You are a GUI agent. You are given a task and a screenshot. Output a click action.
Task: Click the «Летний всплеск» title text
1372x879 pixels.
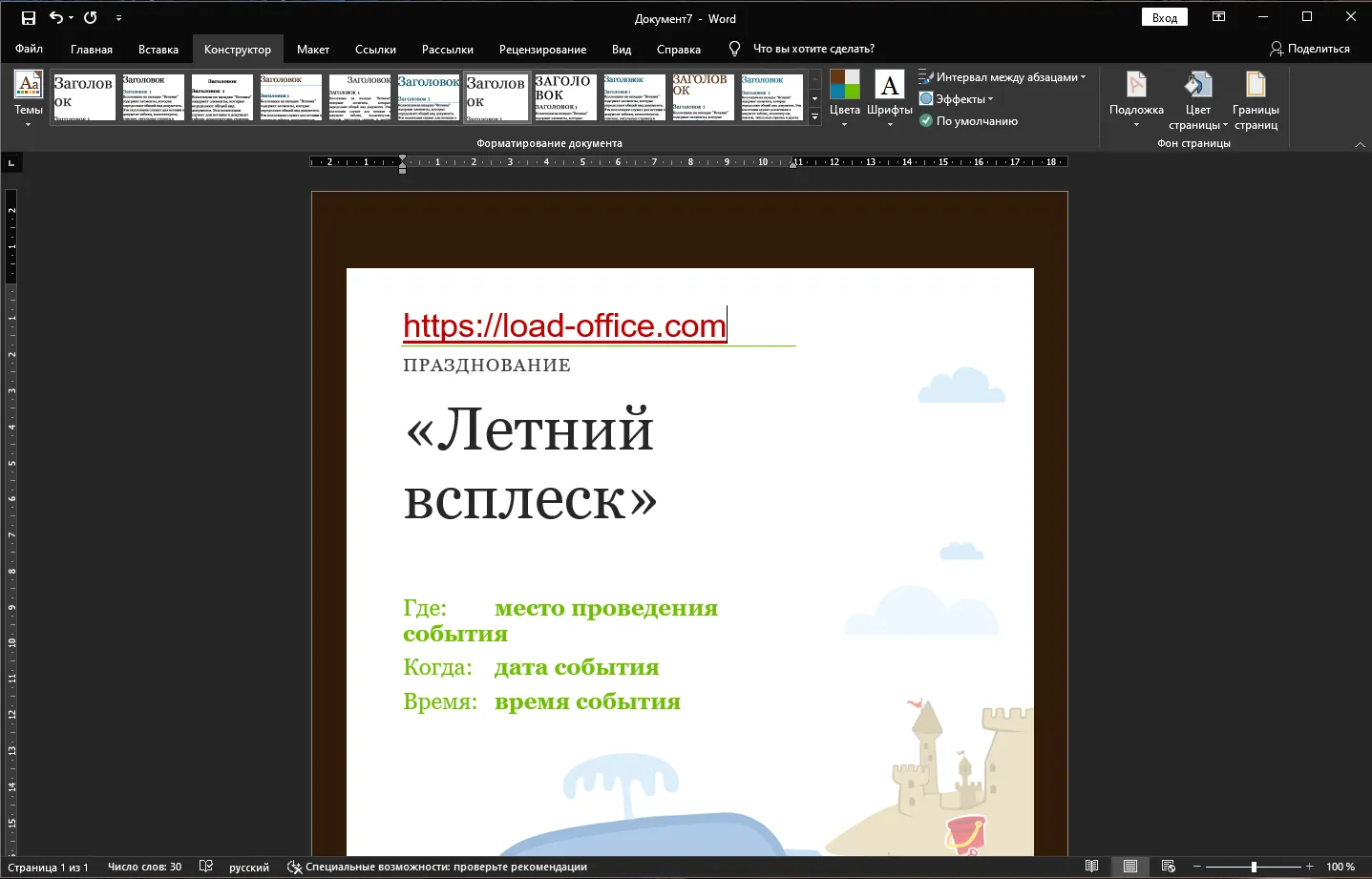point(531,464)
